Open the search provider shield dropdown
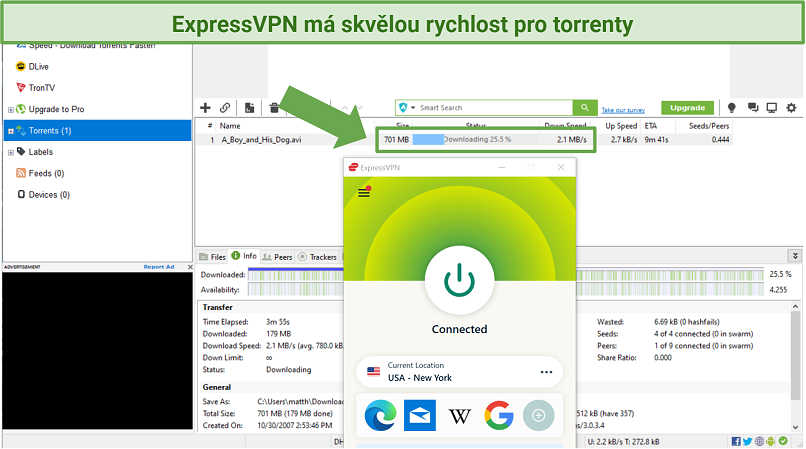This screenshot has width=806, height=449. point(407,107)
